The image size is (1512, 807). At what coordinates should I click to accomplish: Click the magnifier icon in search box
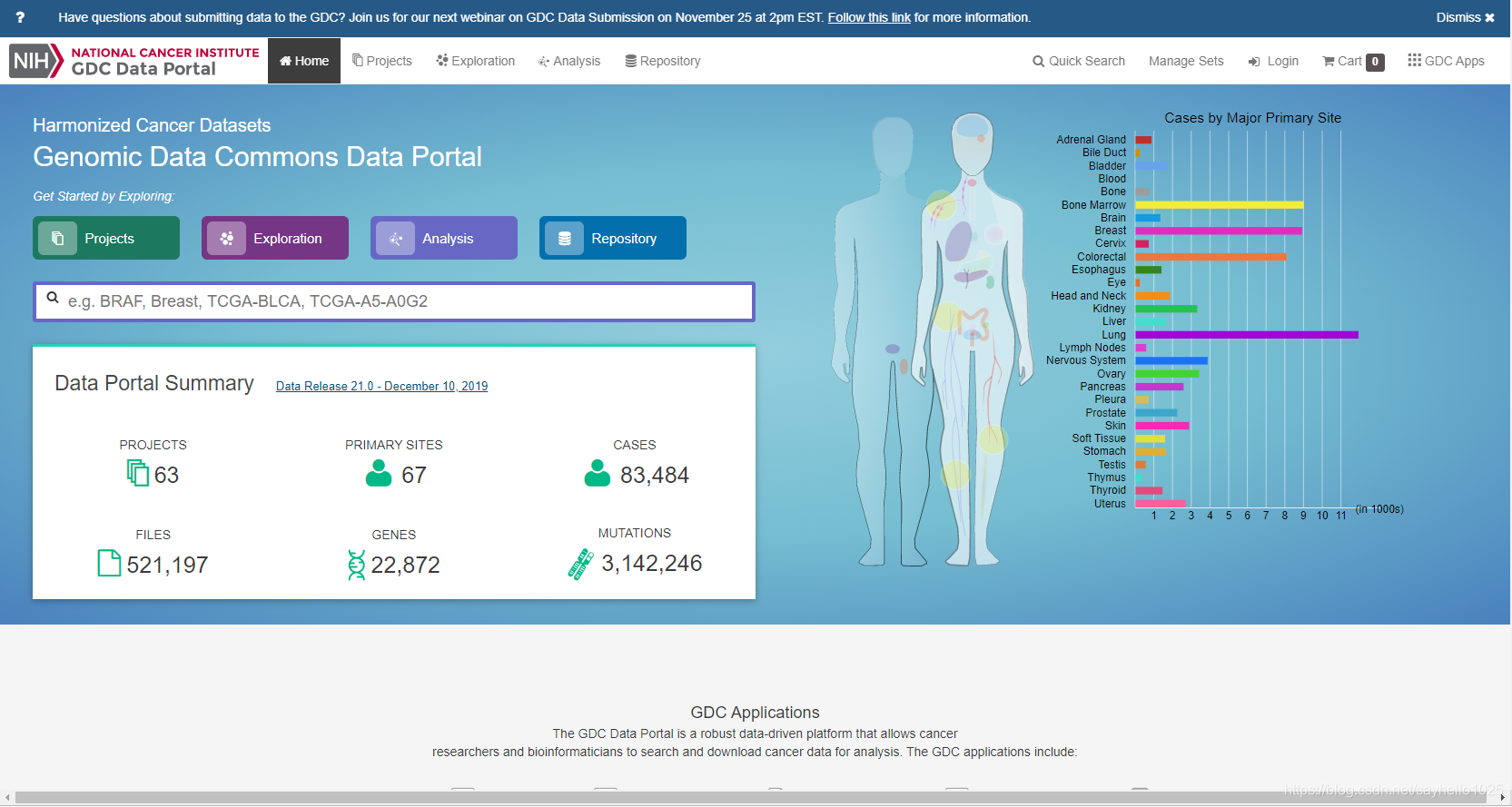coord(53,298)
